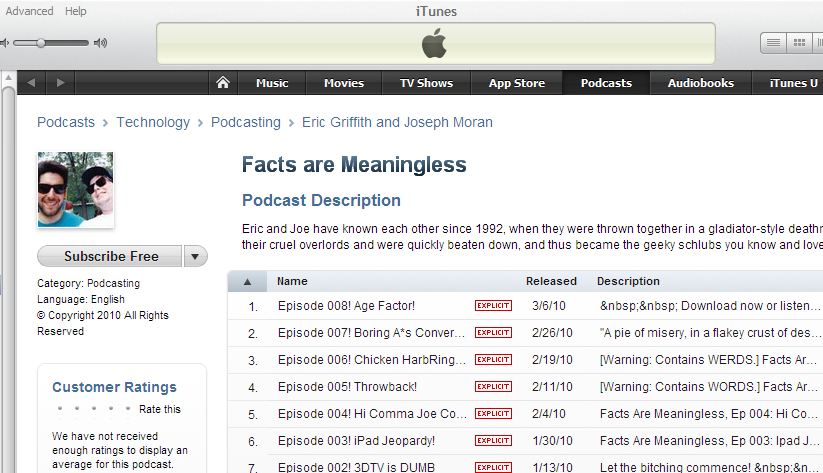Open the App Store tab
This screenshot has height=473, width=823.
point(516,83)
